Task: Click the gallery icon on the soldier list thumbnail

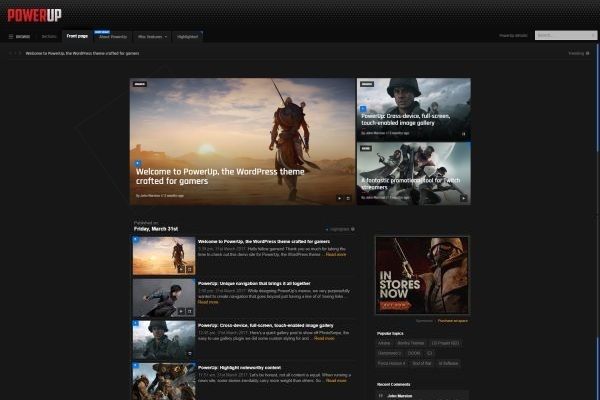Action: 189,354
